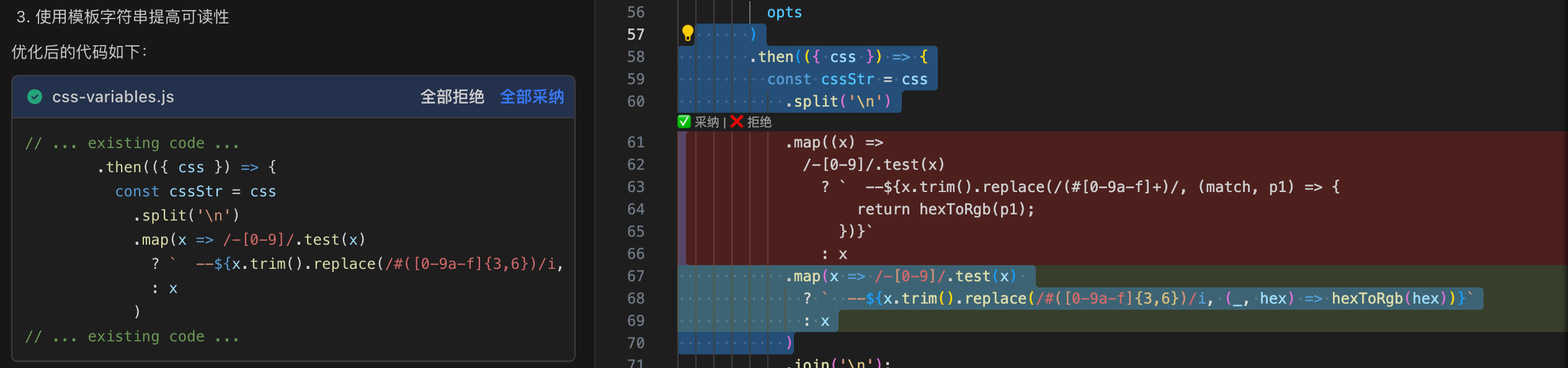Click line number 70 in the gutter
The image size is (1568, 368).
(x=636, y=343)
